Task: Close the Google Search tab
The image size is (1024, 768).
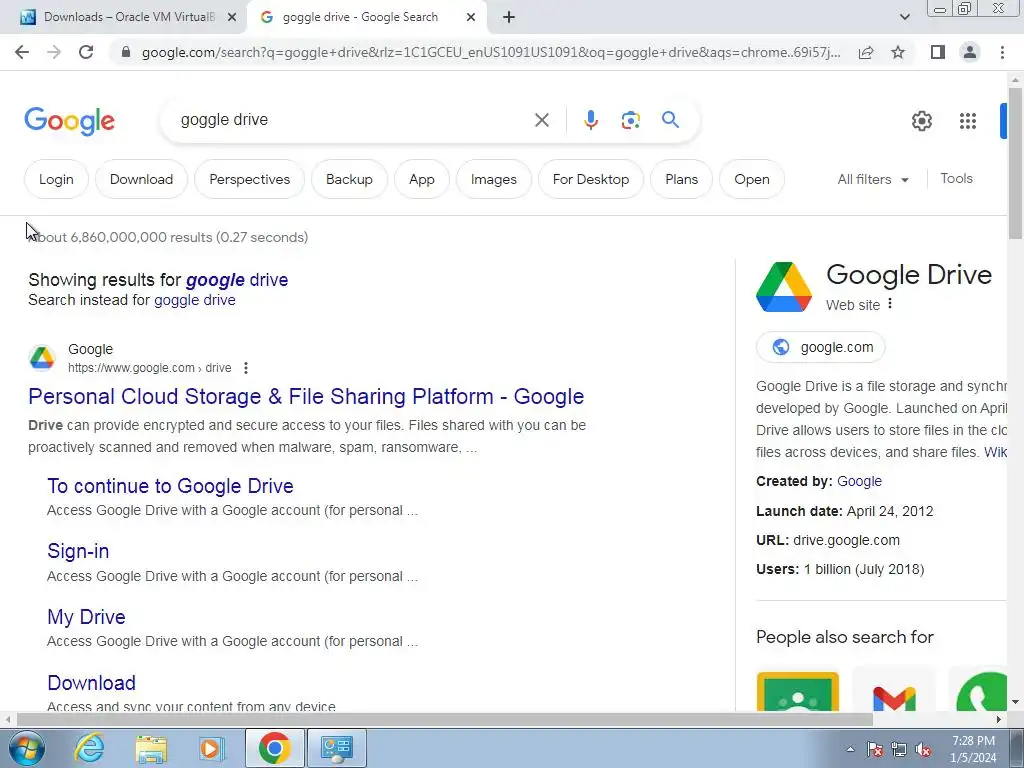Action: (x=471, y=18)
